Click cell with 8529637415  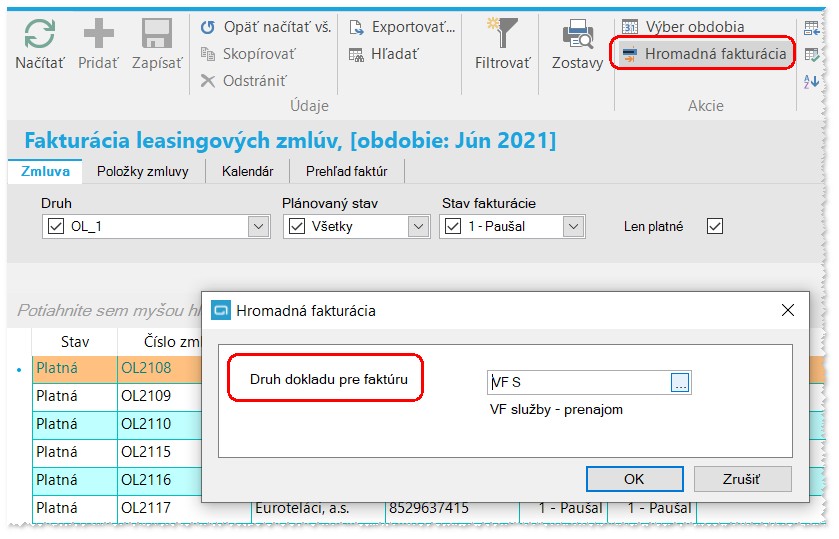[x=452, y=508]
